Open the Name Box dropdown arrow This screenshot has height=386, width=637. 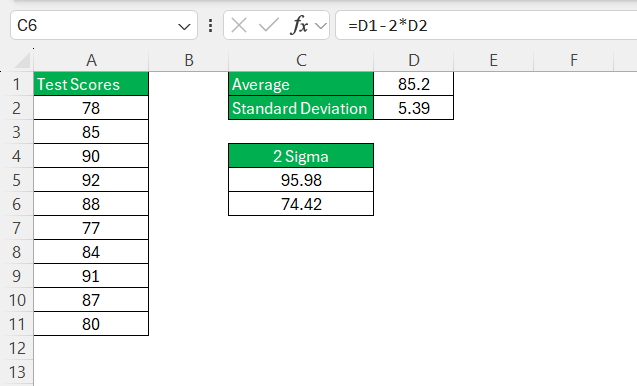(x=184, y=26)
